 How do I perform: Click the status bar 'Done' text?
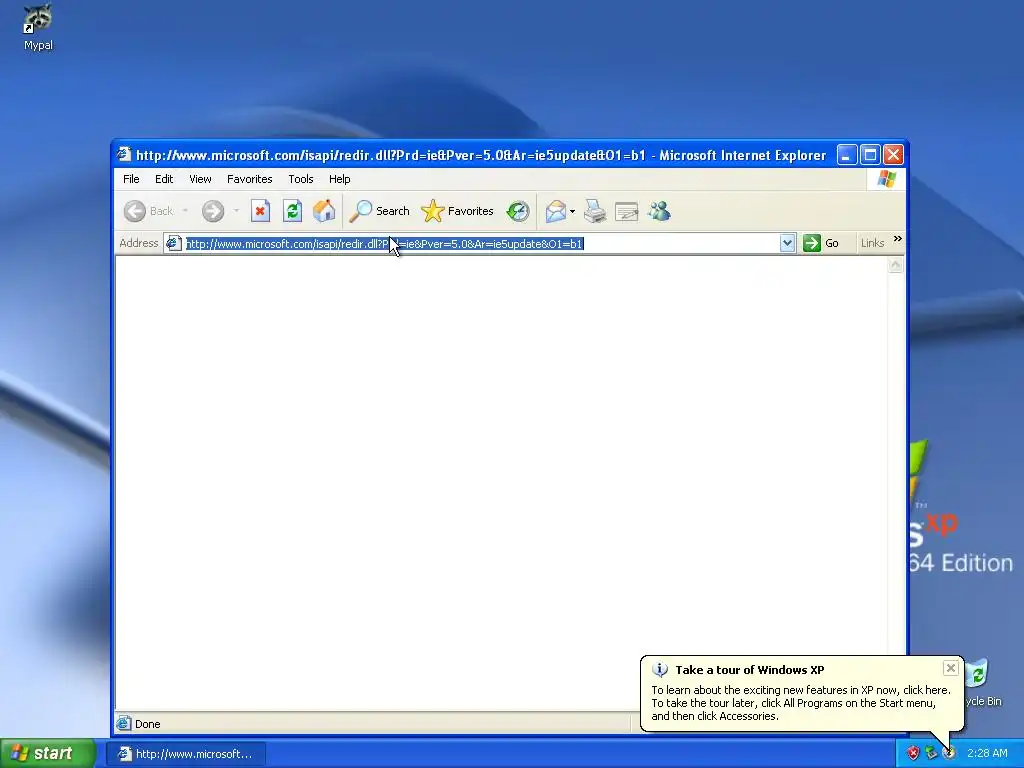pyautogui.click(x=148, y=724)
